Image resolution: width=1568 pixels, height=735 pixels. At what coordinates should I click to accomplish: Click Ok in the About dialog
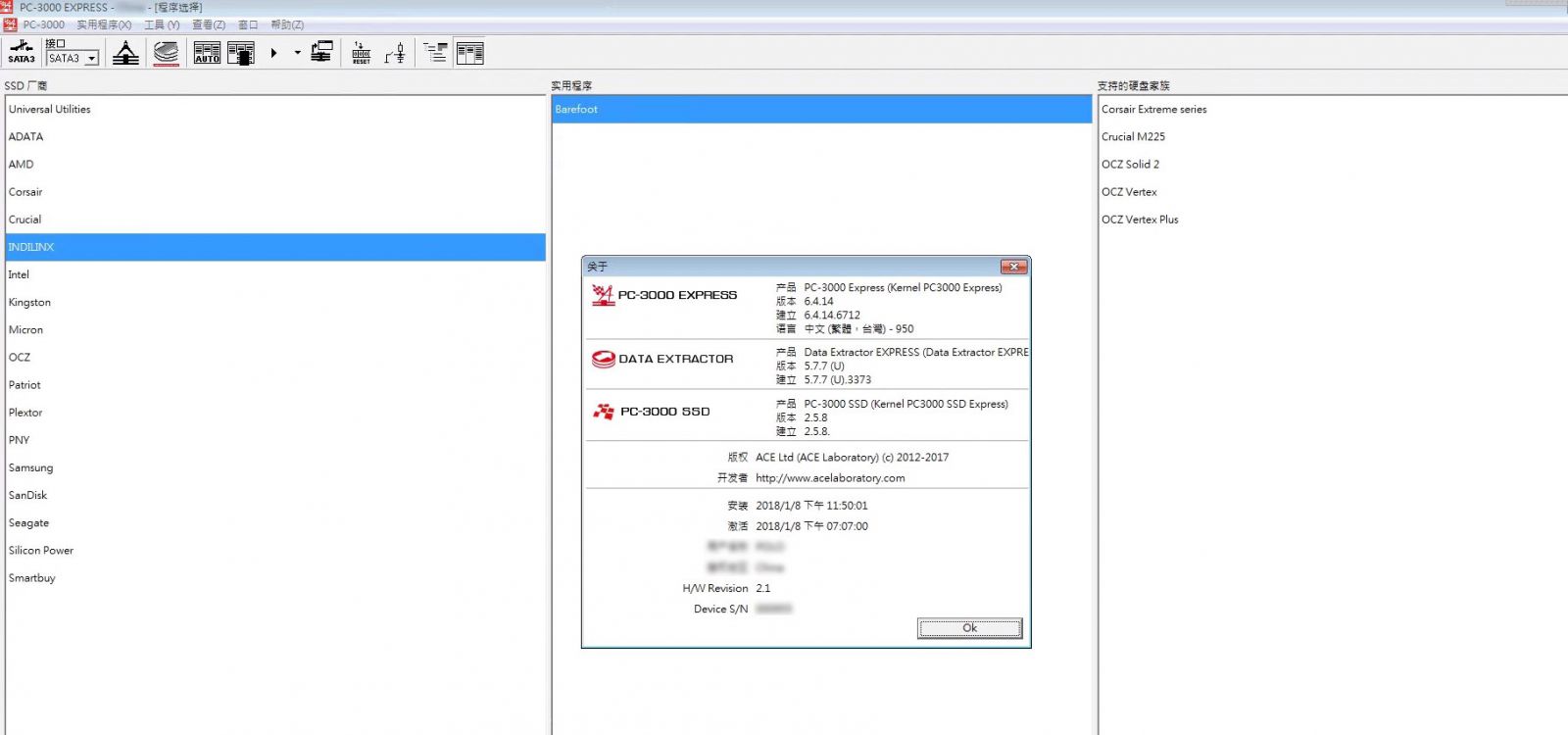970,628
